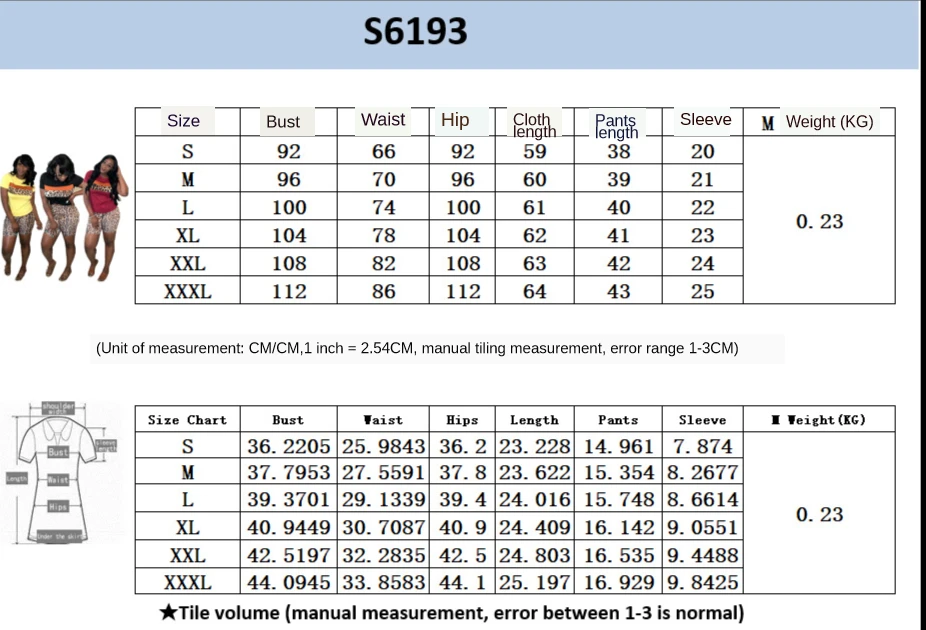926x630 pixels.
Task: Click waist value 78
Action: click(x=383, y=236)
